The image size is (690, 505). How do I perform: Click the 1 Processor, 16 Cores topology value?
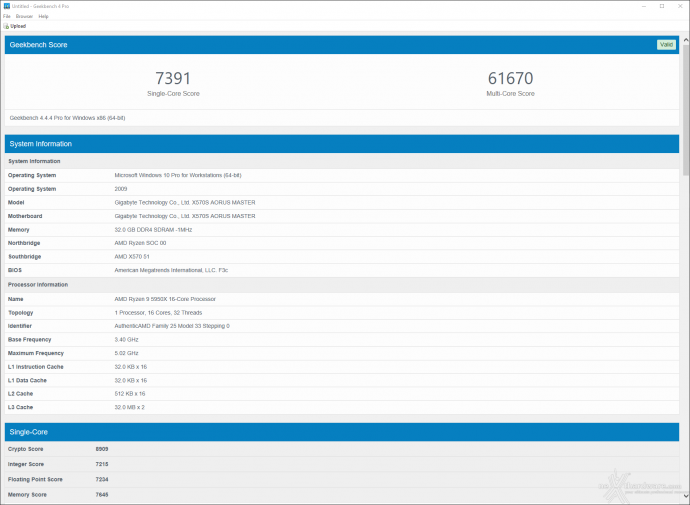pyautogui.click(x=158, y=313)
